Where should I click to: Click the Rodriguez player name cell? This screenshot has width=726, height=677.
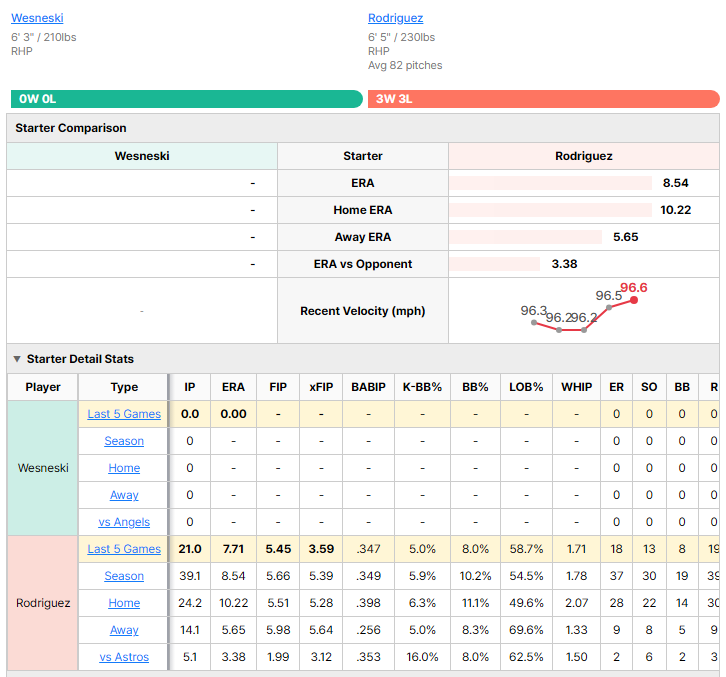(x=43, y=603)
